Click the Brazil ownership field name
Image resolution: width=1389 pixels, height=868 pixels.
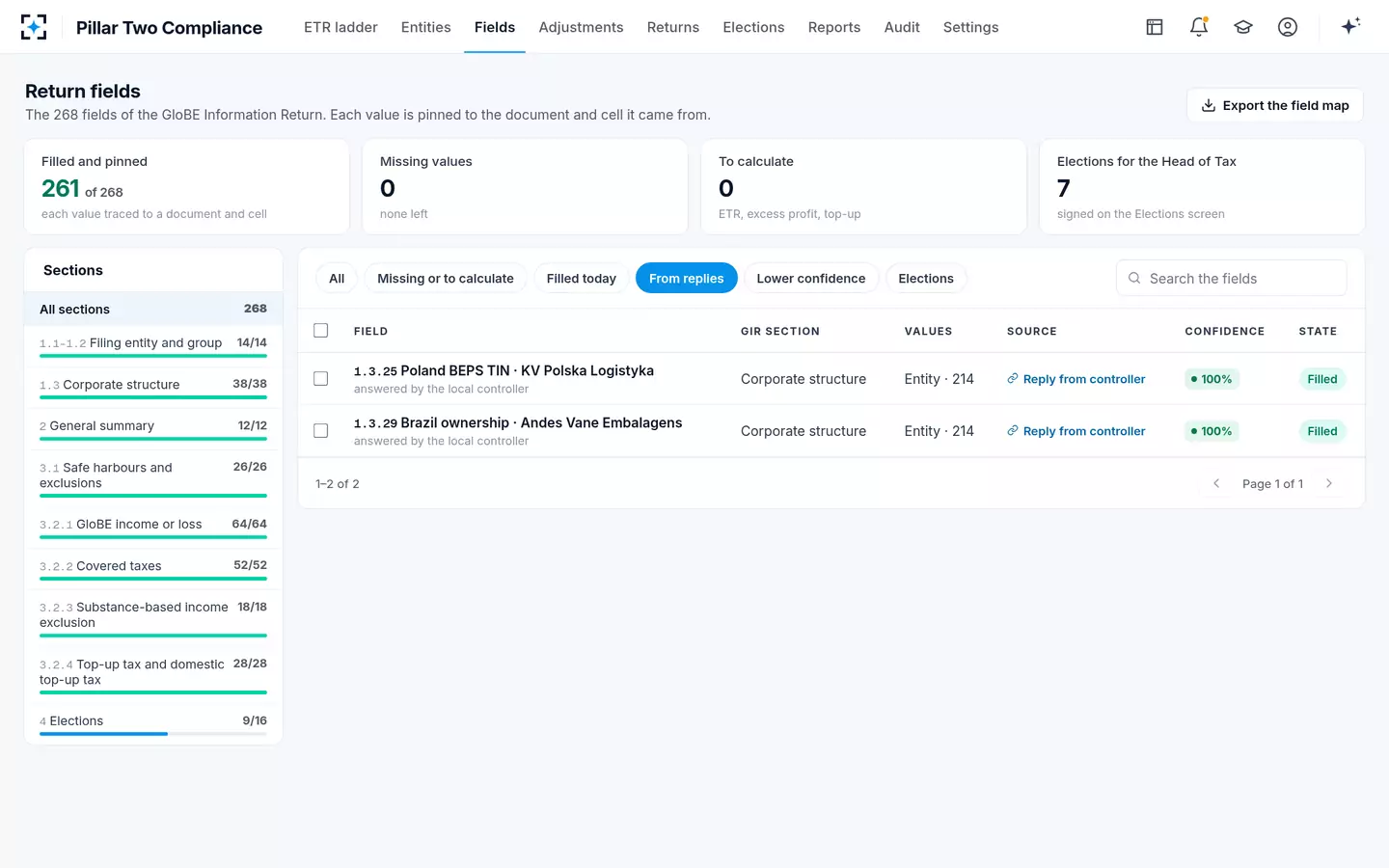coord(518,422)
